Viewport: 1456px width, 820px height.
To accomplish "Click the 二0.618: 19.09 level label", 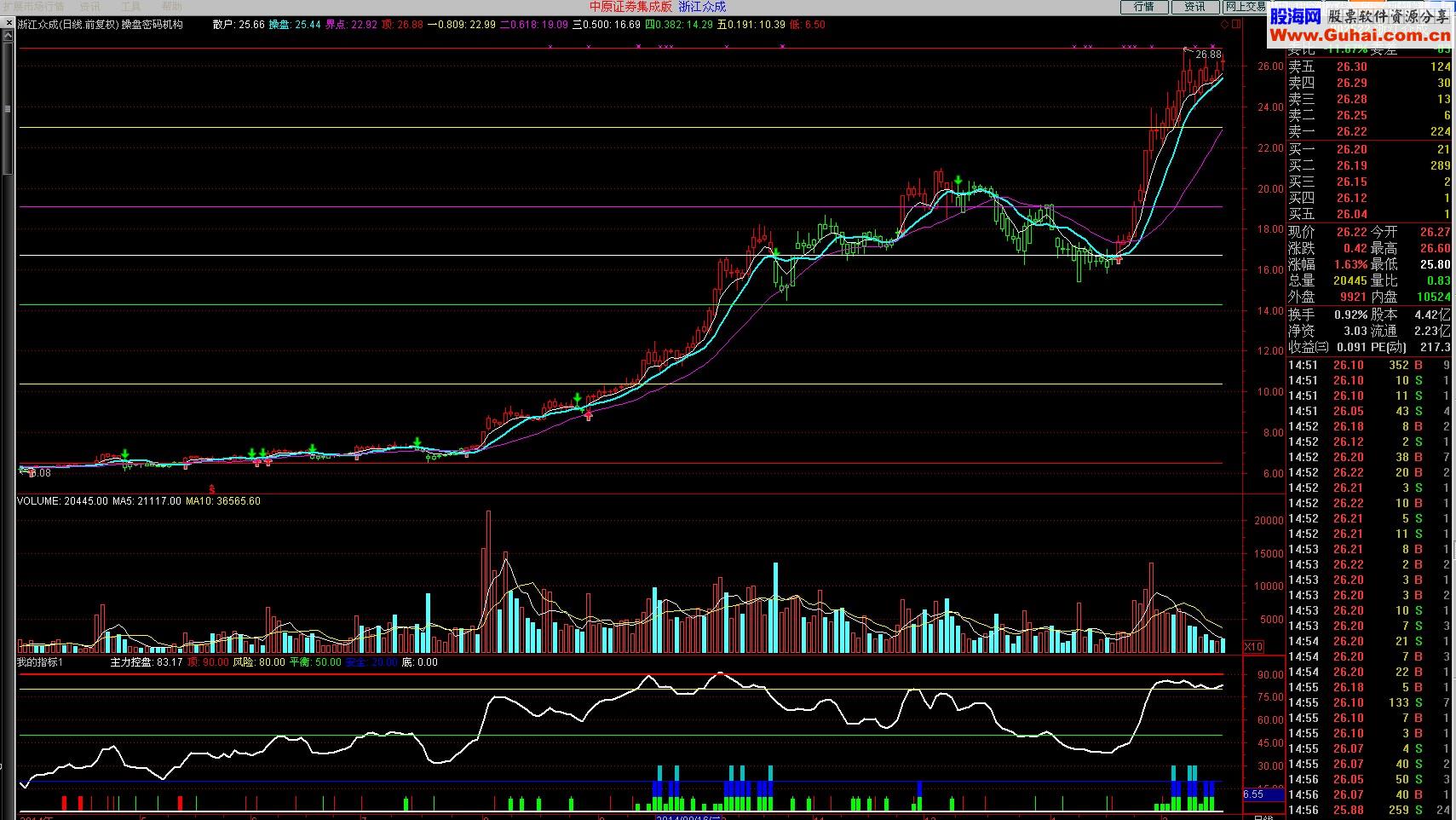I will pyautogui.click(x=534, y=25).
